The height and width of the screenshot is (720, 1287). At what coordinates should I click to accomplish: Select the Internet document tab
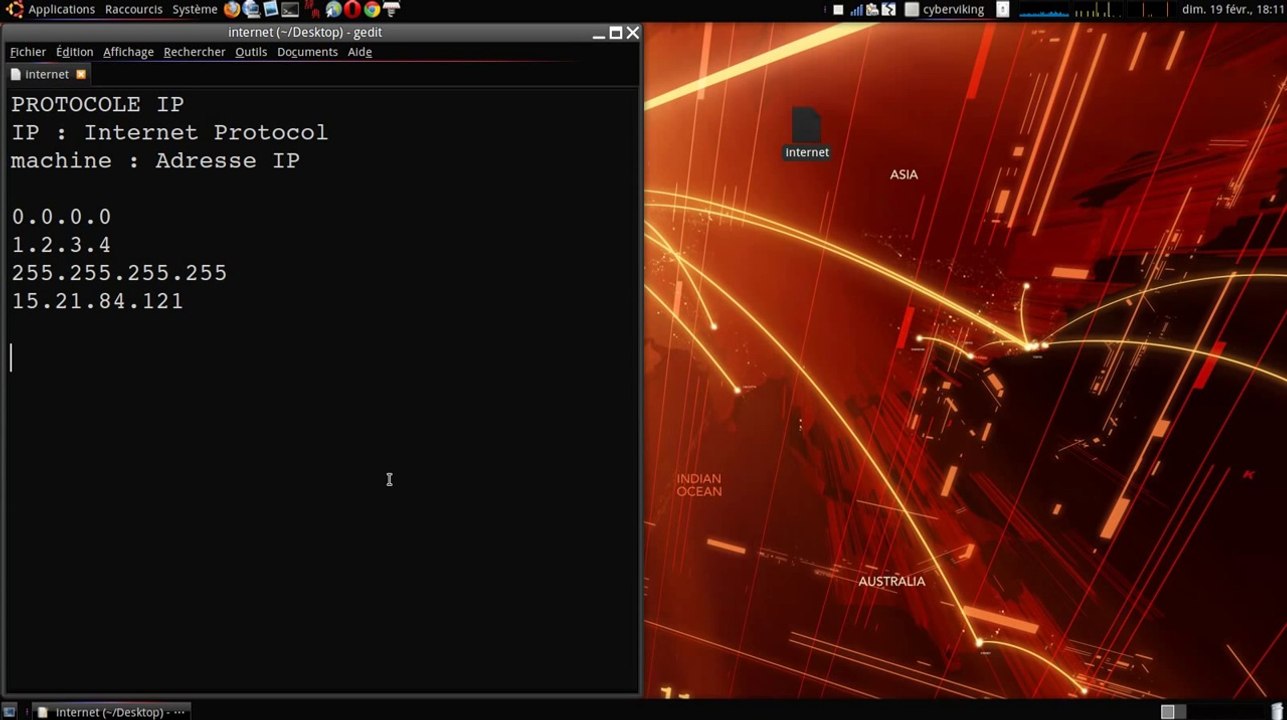click(x=47, y=74)
